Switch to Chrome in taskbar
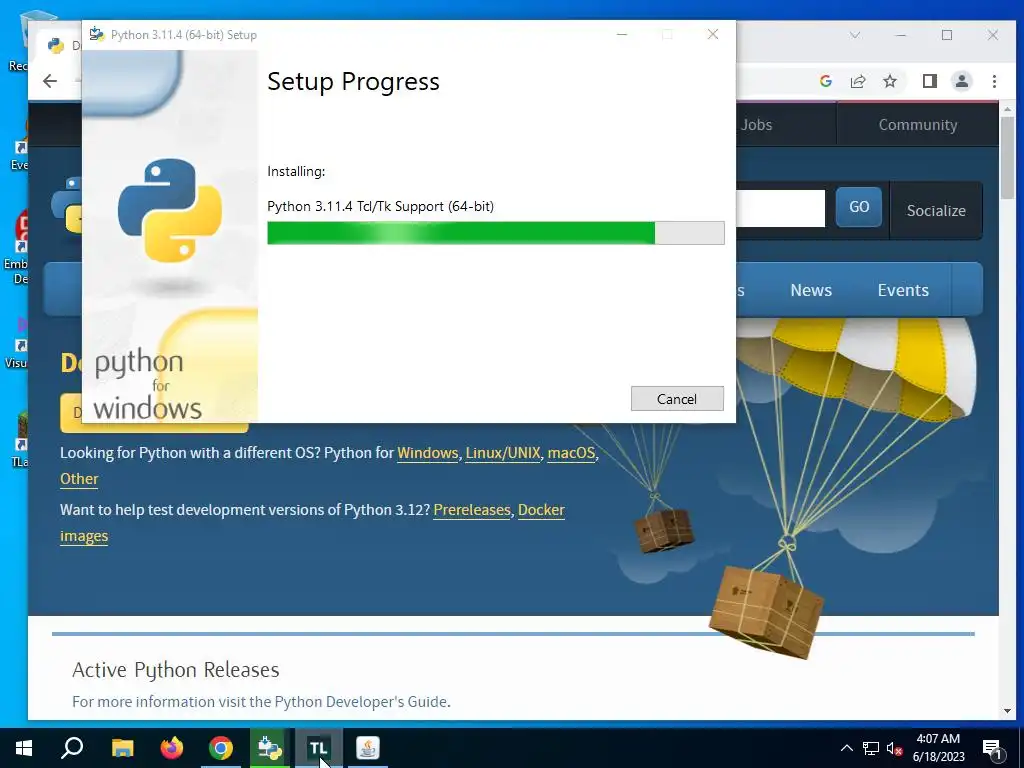The height and width of the screenshot is (768, 1024). pyautogui.click(x=221, y=748)
